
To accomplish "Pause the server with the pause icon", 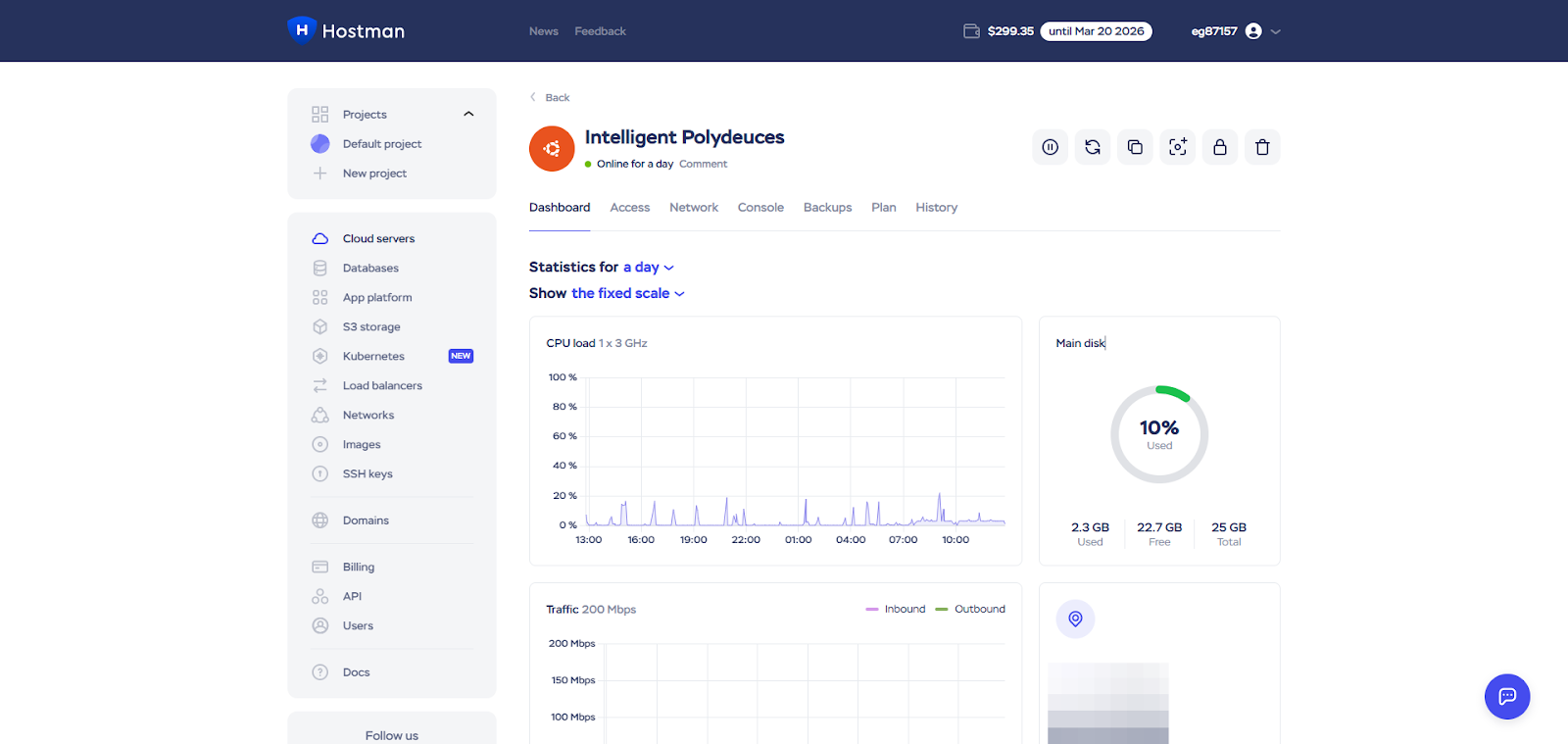I will [x=1050, y=147].
